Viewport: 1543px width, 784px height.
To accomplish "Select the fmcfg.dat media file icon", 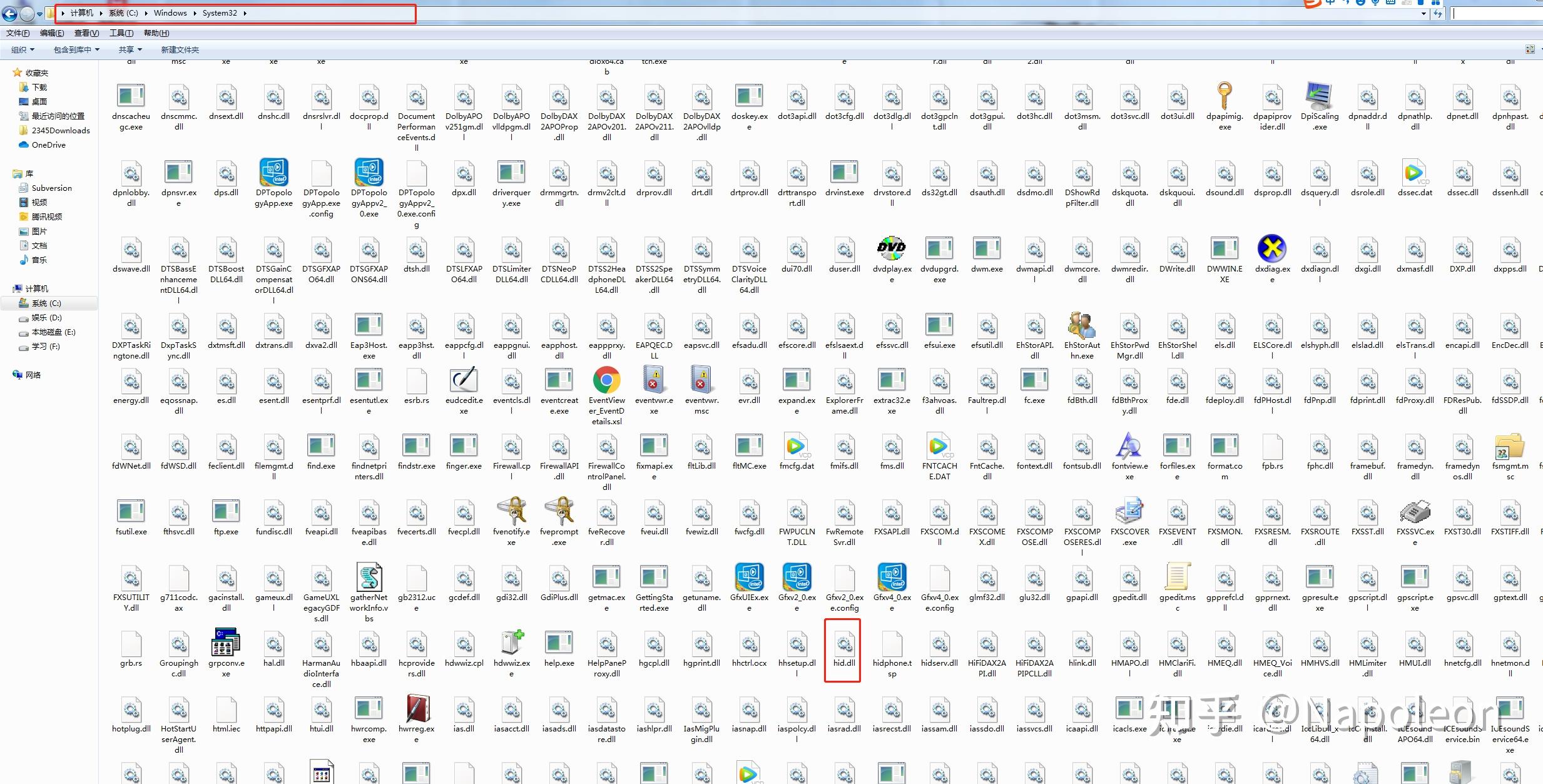I will (x=797, y=445).
